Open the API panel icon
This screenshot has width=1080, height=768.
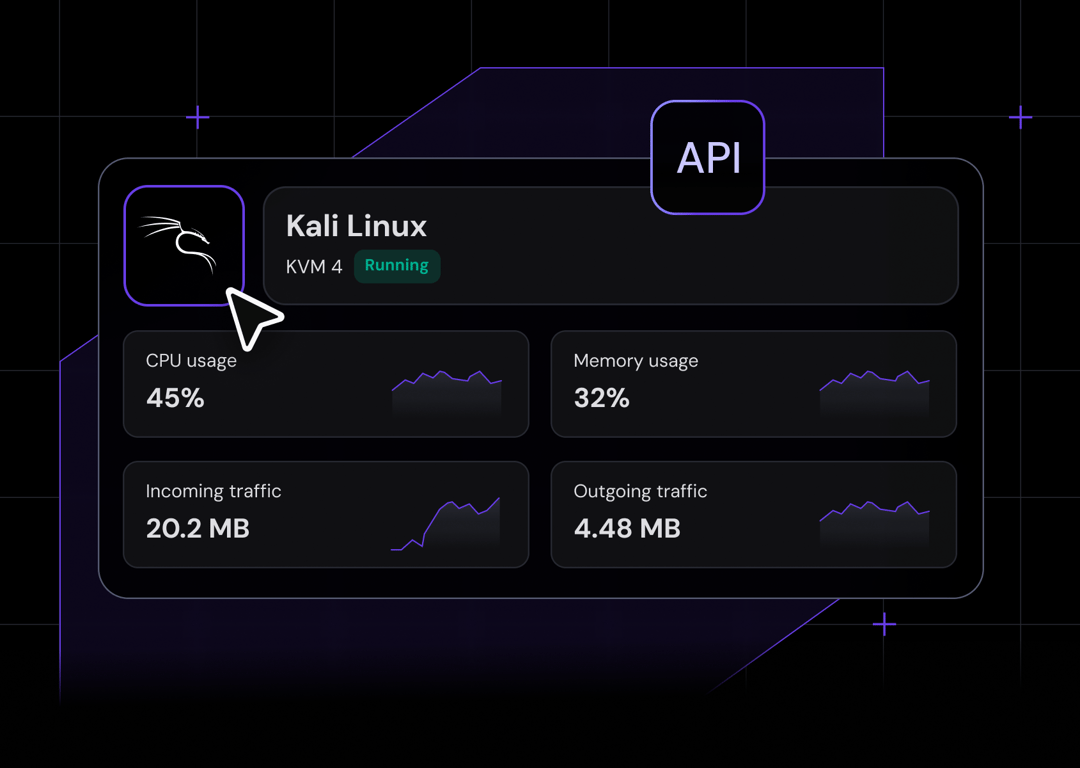point(707,157)
